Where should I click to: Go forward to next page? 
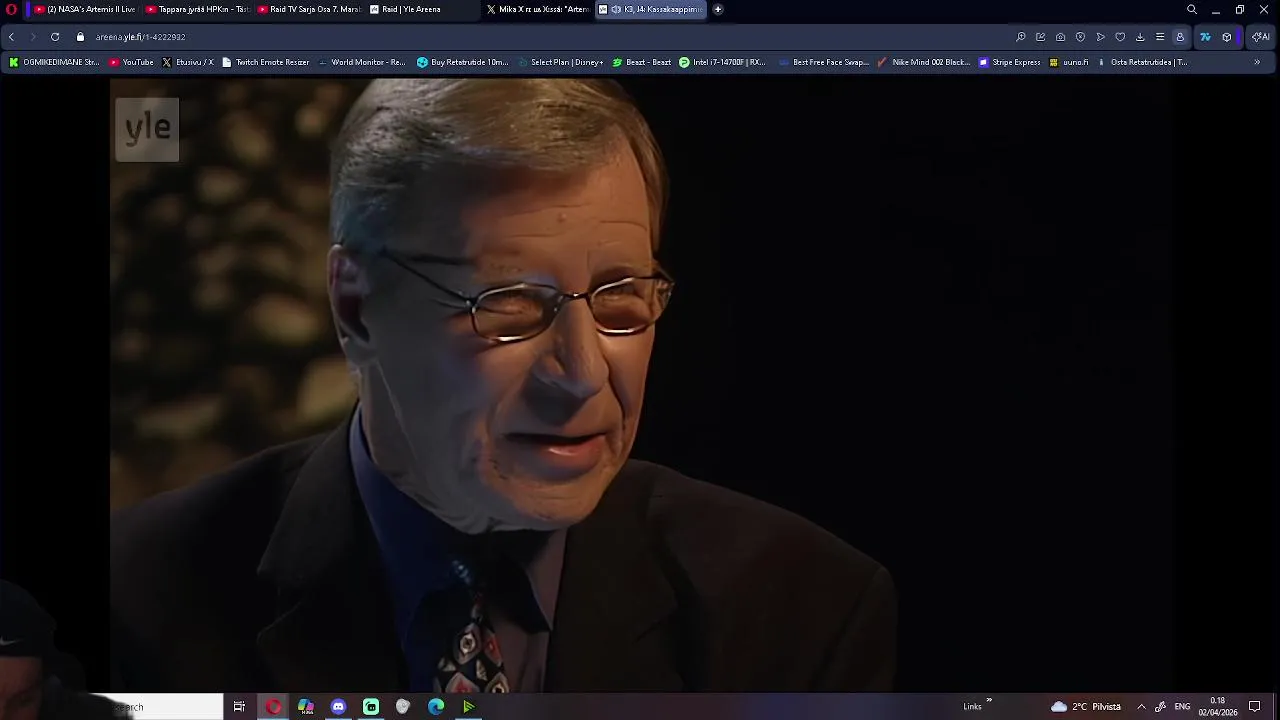33,37
